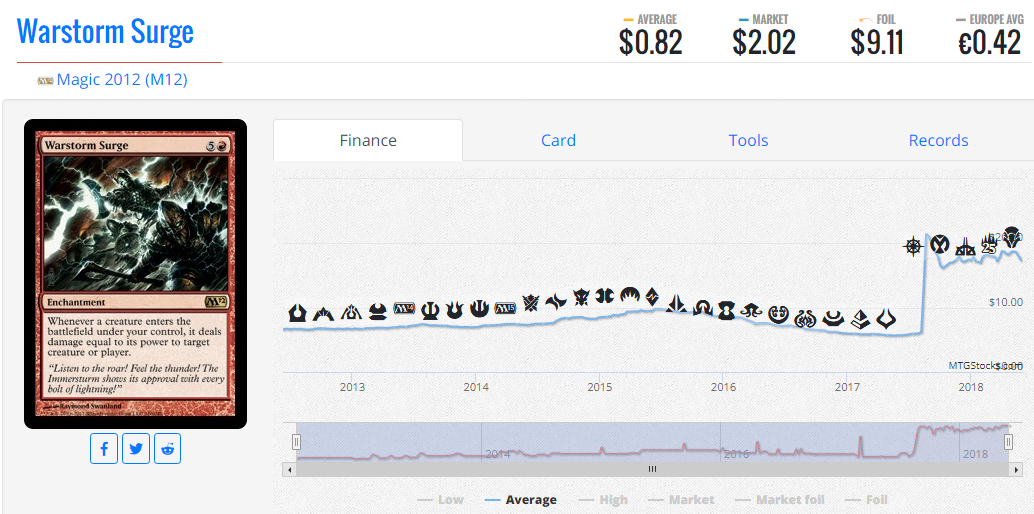Click the diamond-shaped Magic Origins set symbol
The image size is (1034, 514).
(652, 296)
